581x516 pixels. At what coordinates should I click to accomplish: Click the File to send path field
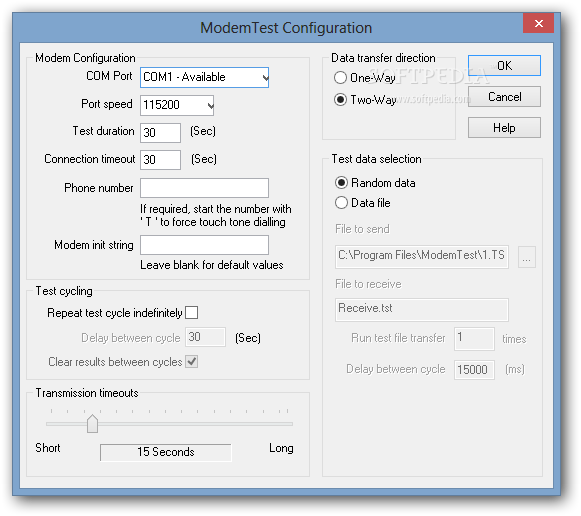pyautogui.click(x=422, y=256)
